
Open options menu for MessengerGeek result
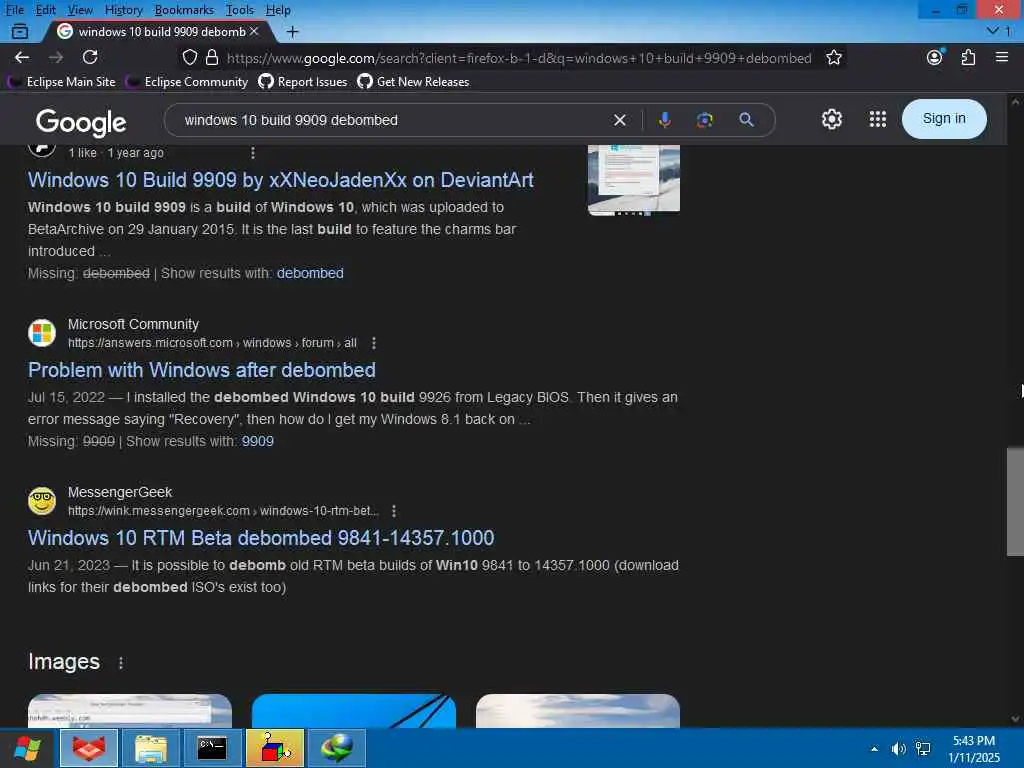click(394, 511)
